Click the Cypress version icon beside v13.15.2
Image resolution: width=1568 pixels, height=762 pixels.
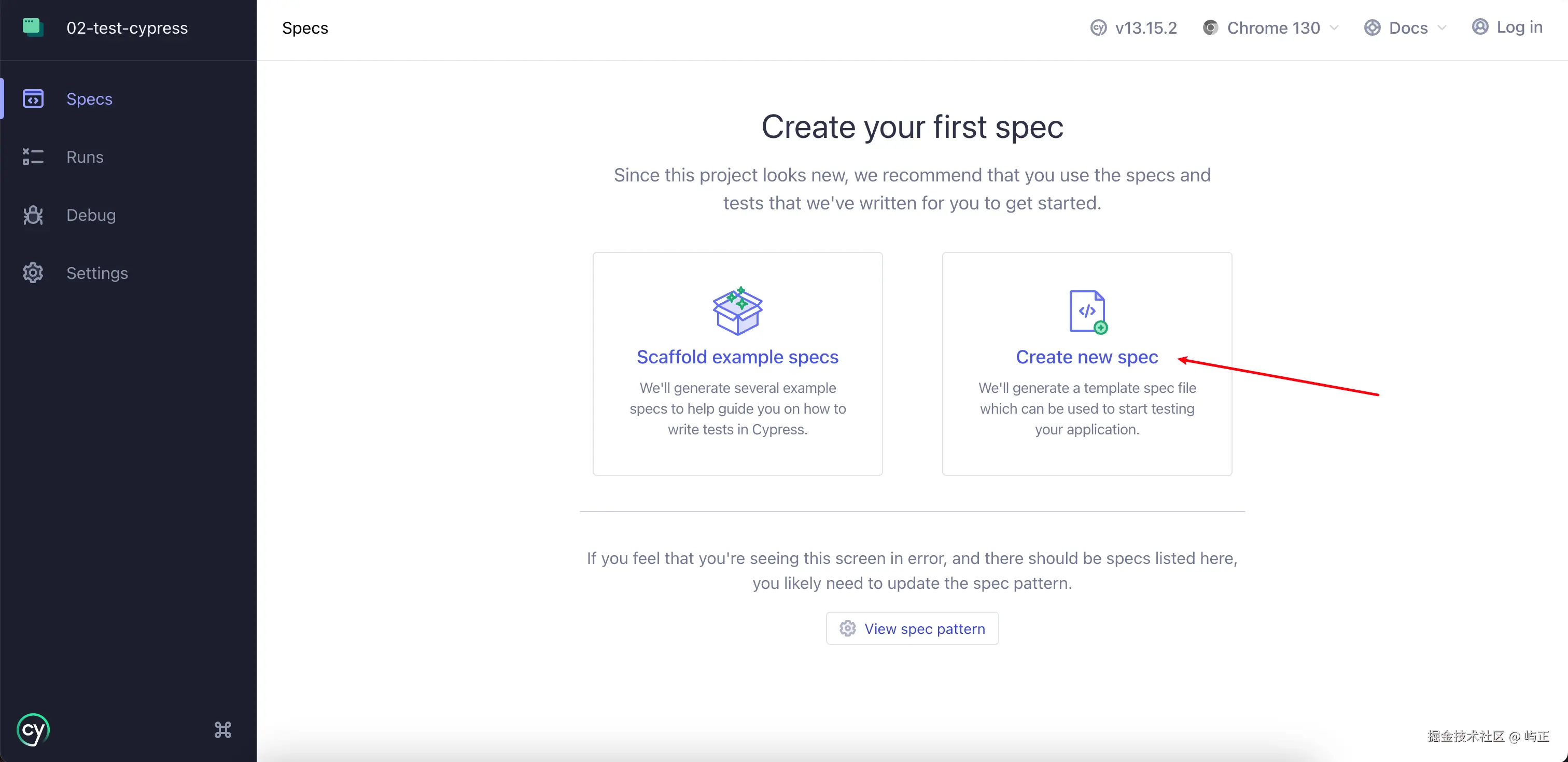1098,28
